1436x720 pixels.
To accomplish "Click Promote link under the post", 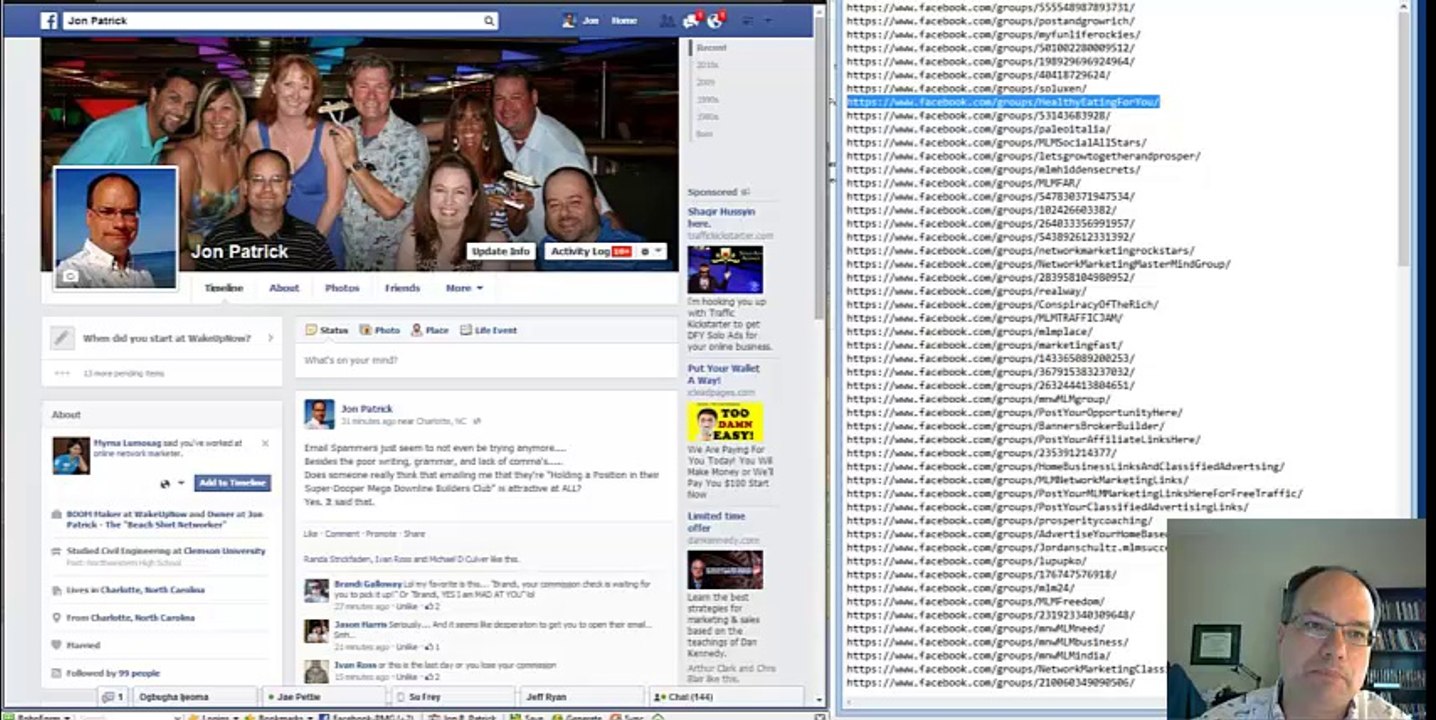I will pos(381,534).
